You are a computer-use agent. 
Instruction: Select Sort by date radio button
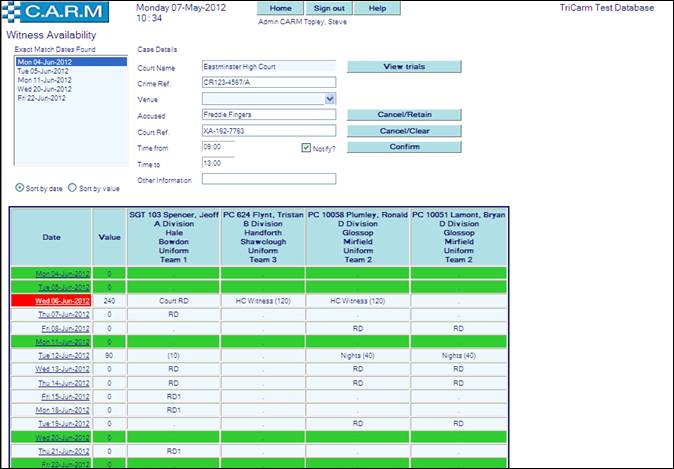(21, 188)
